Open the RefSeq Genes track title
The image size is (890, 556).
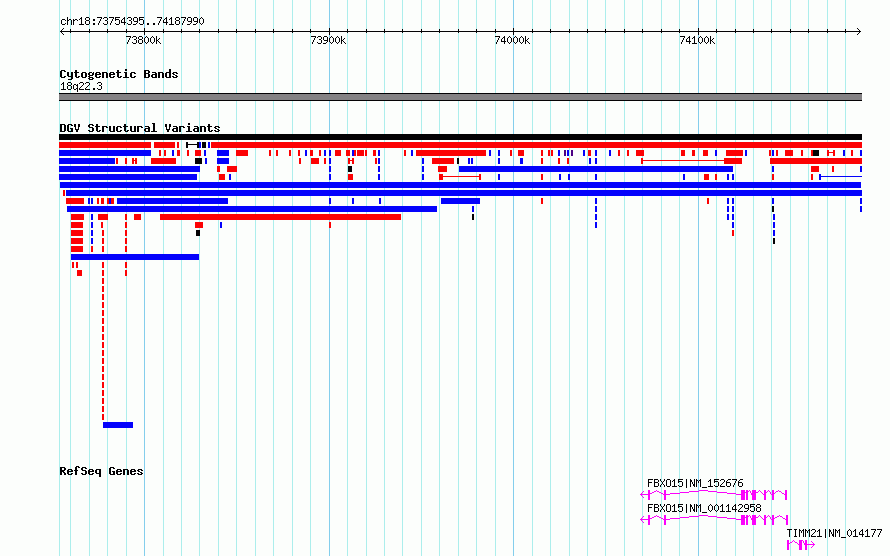coord(101,471)
